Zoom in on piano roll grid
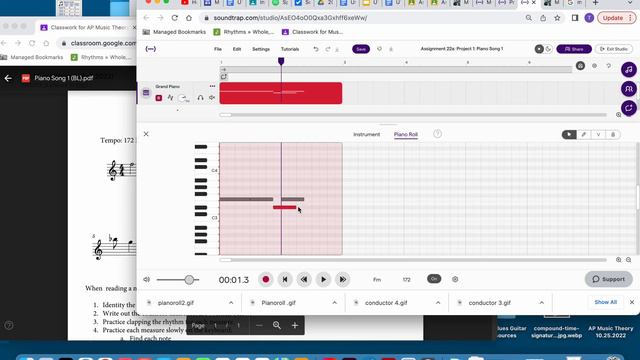The image size is (640, 360). [x=619, y=260]
